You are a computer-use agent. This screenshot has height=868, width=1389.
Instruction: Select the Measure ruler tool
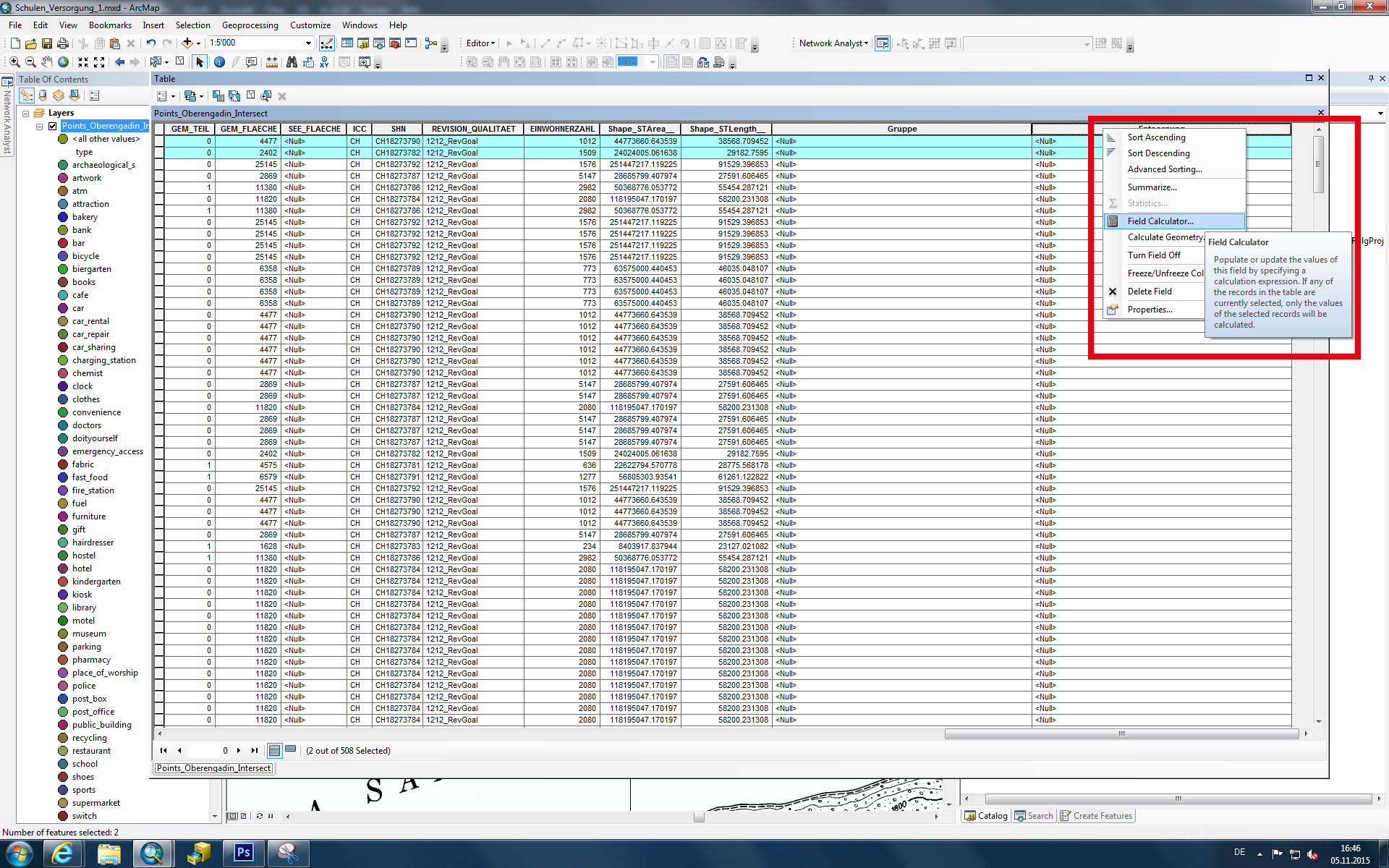(272, 62)
